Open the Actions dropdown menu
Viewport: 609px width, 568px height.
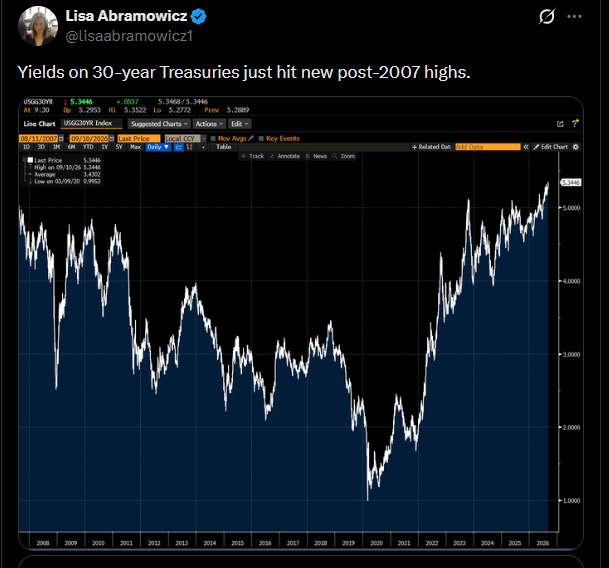(209, 124)
